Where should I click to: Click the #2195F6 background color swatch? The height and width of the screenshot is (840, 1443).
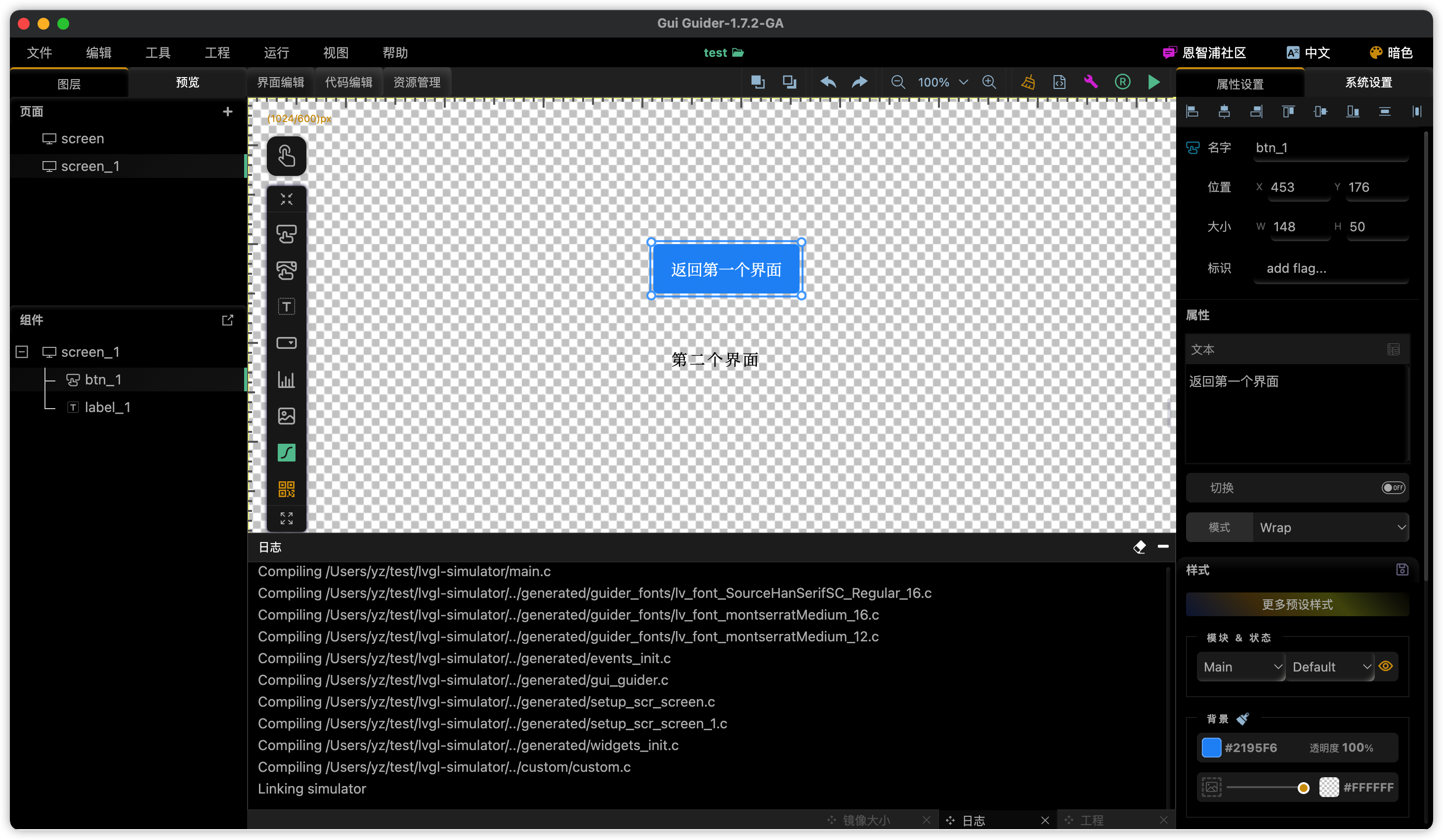point(1211,747)
